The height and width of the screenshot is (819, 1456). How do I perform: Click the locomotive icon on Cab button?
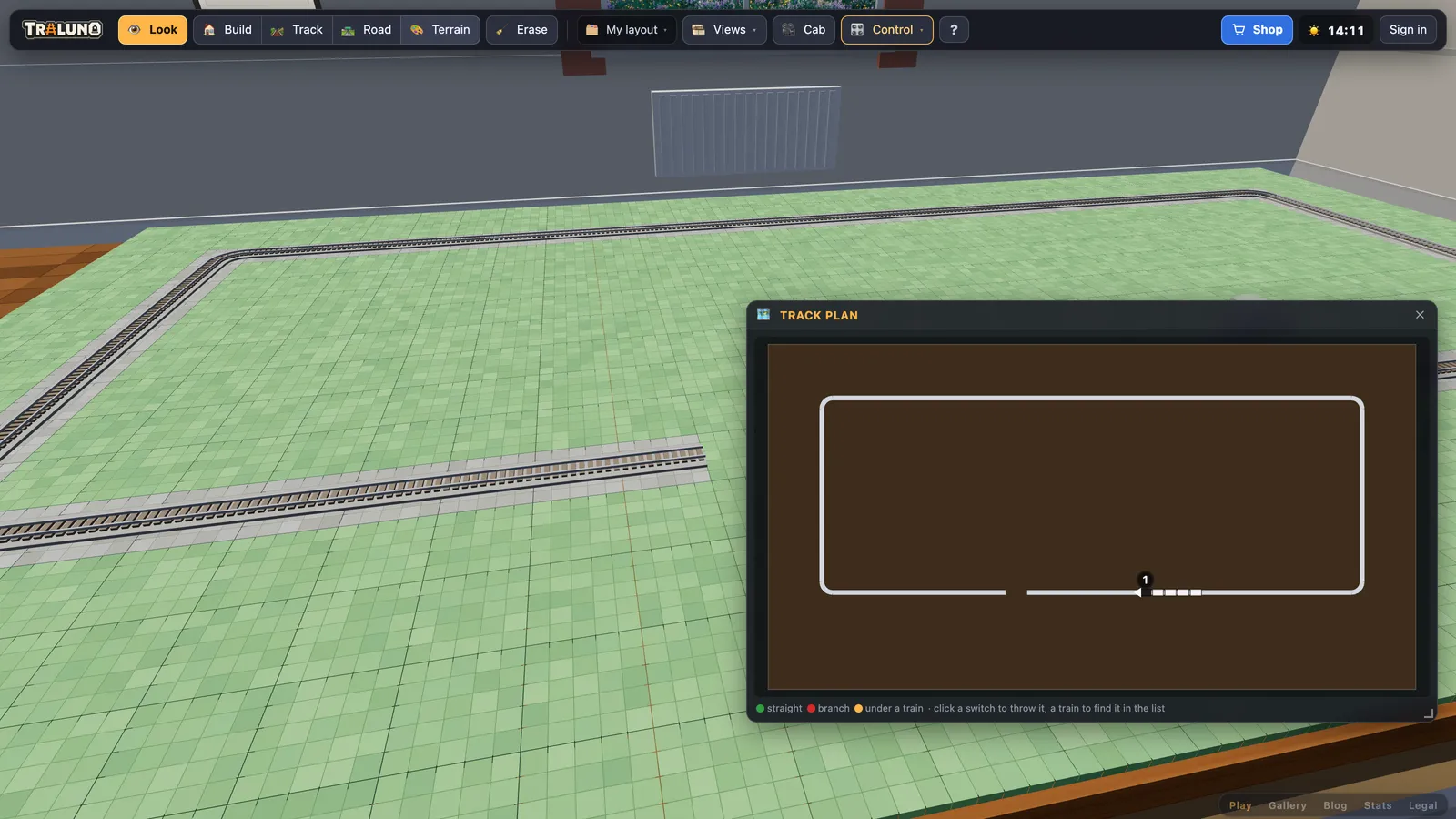point(789,30)
